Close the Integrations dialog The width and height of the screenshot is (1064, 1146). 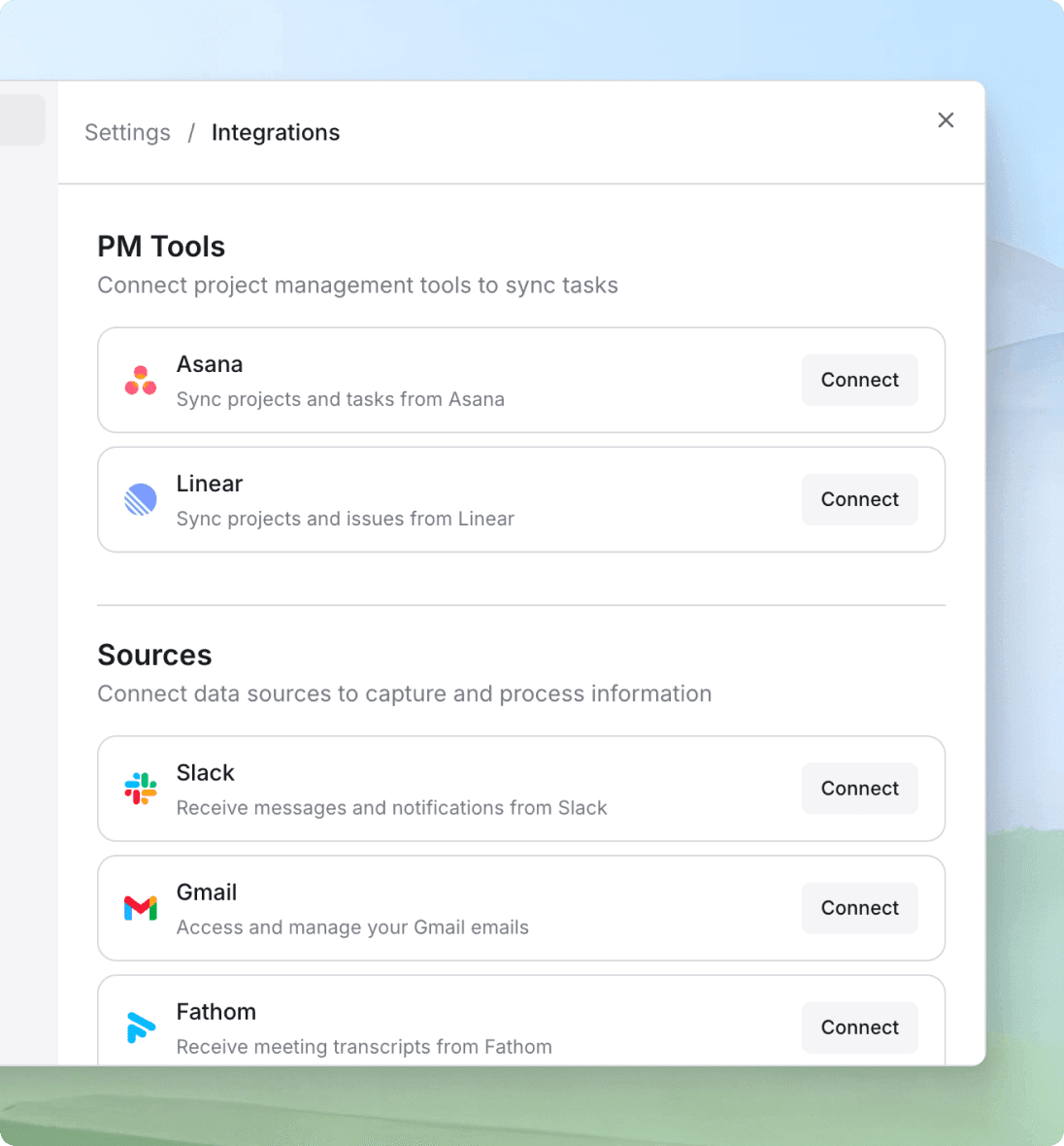tap(946, 119)
